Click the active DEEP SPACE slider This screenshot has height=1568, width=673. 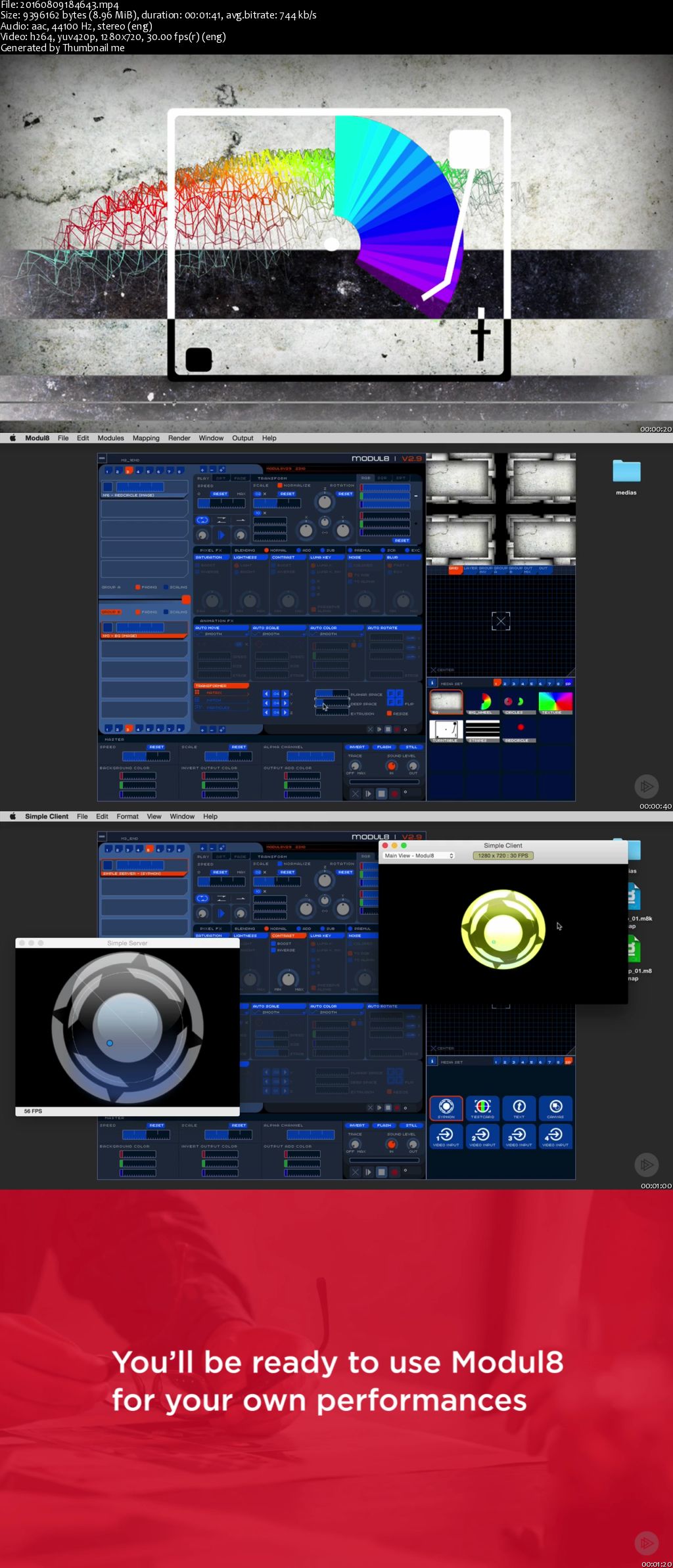332,703
